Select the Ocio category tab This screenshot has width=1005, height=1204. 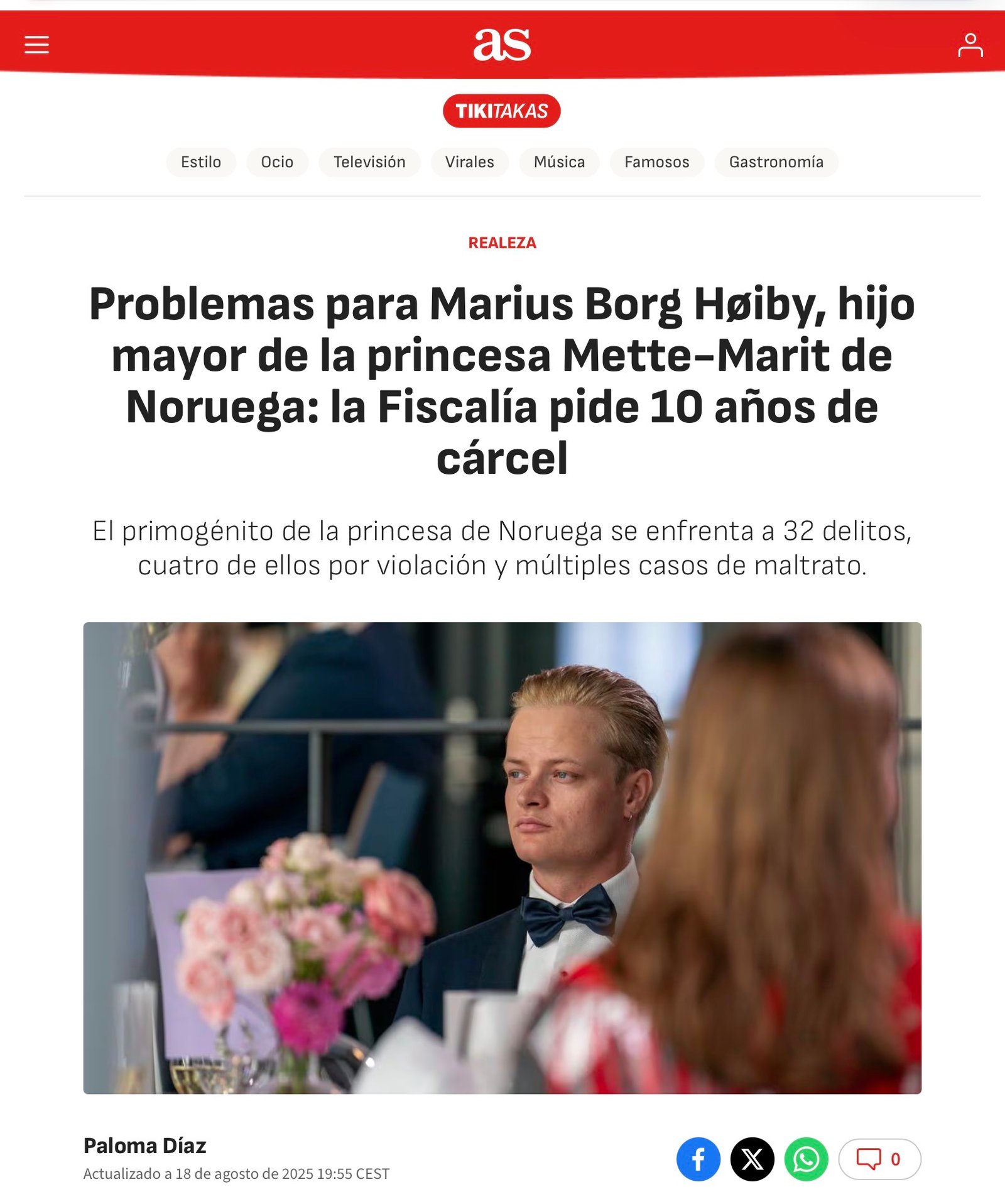(x=277, y=162)
